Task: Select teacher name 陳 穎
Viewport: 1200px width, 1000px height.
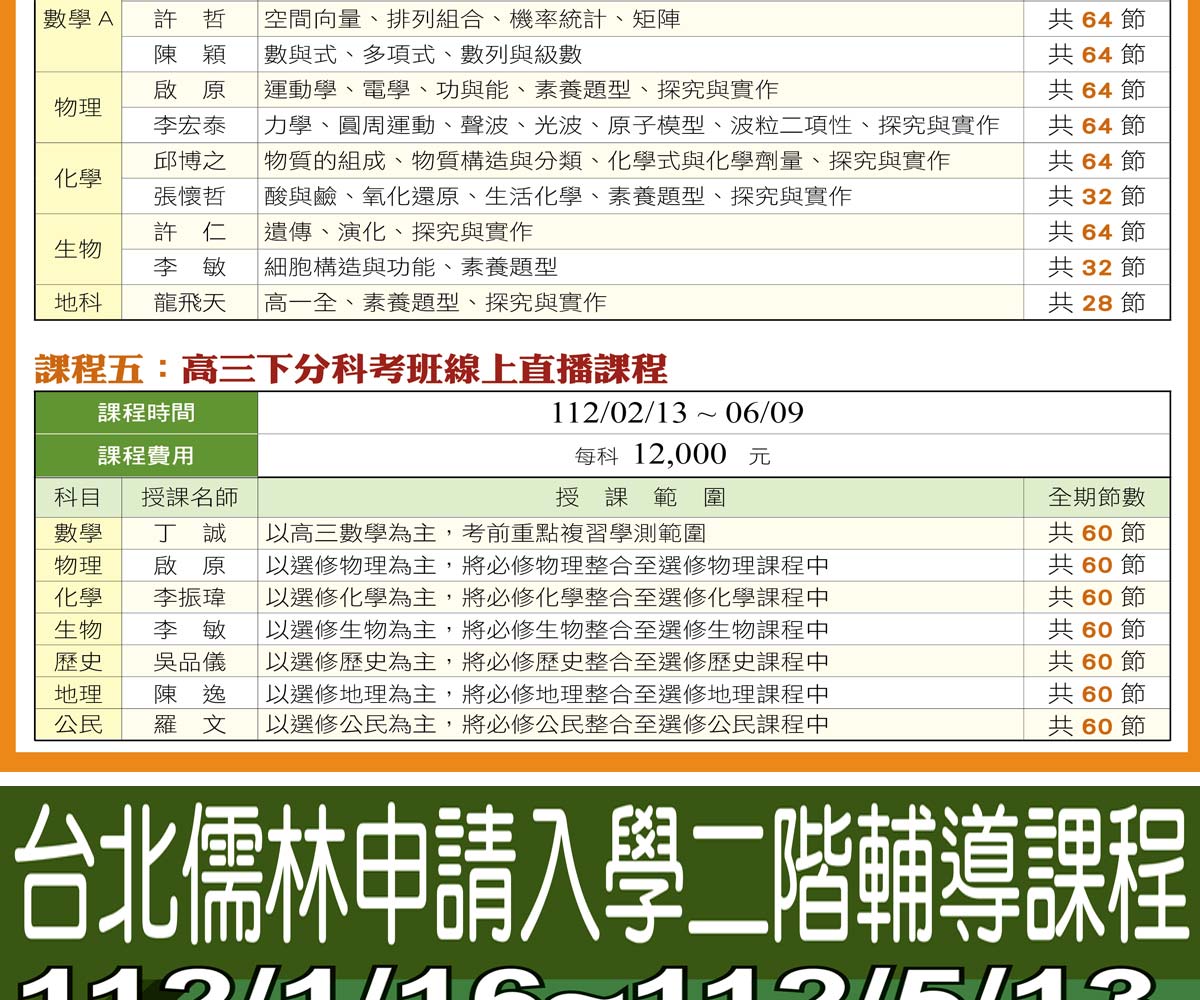Action: (190, 54)
